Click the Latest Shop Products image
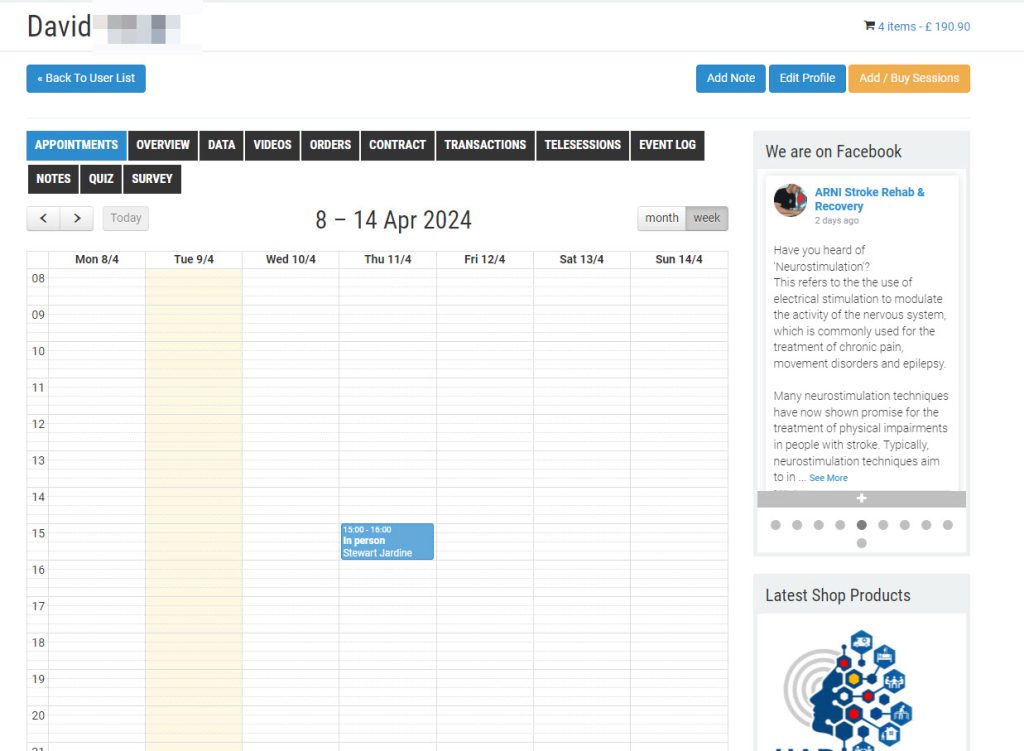The image size is (1024, 751). point(861,690)
